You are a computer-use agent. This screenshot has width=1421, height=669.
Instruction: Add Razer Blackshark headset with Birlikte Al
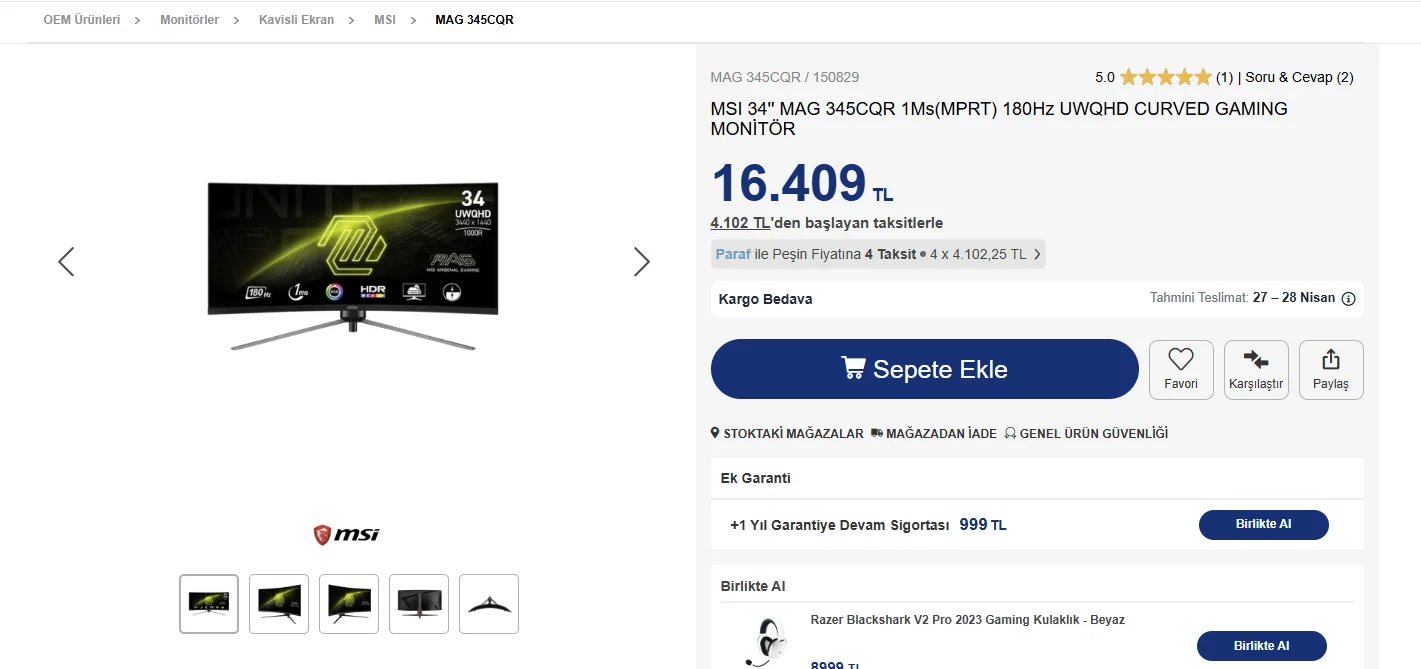[1262, 646]
